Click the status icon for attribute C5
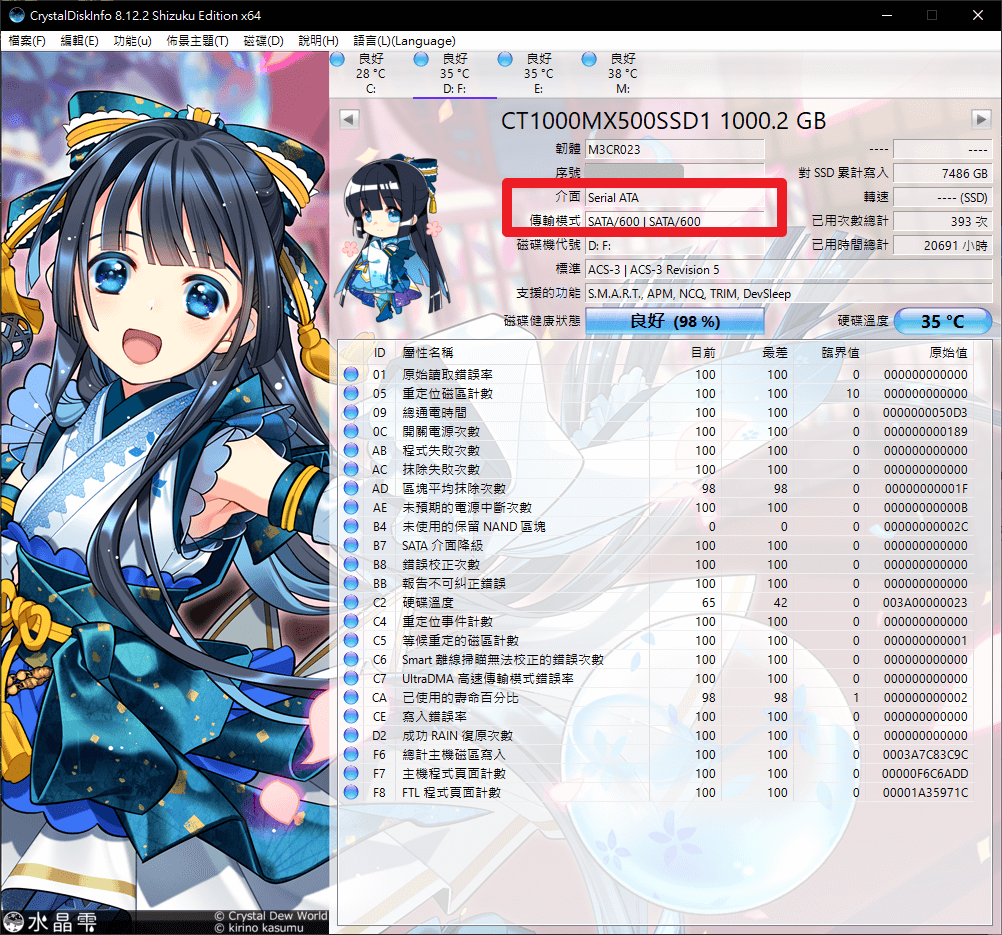Screen dimensions: 1002x935 coord(351,640)
